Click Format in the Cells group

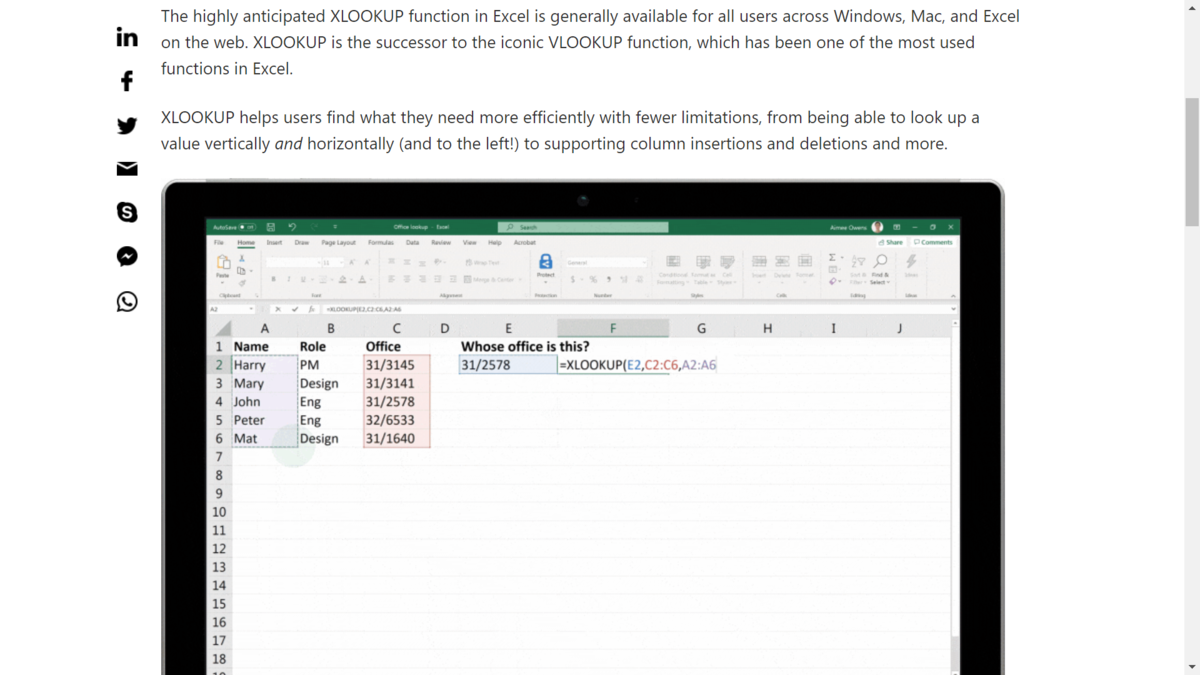(x=805, y=268)
